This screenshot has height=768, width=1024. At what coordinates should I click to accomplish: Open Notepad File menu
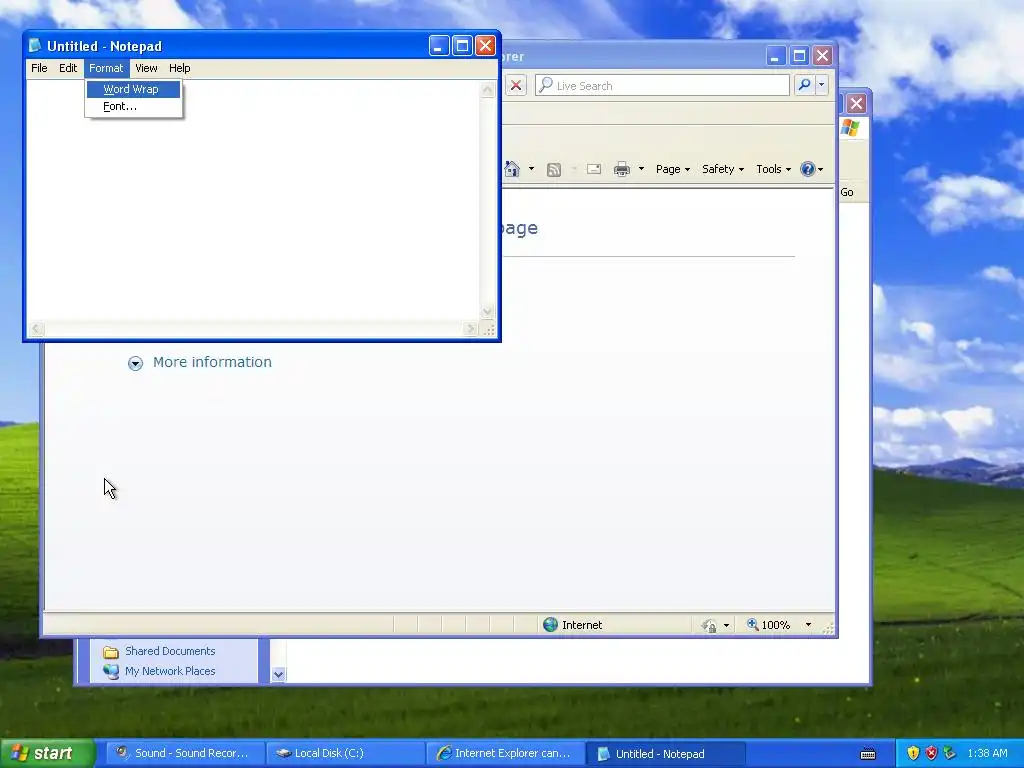point(39,68)
